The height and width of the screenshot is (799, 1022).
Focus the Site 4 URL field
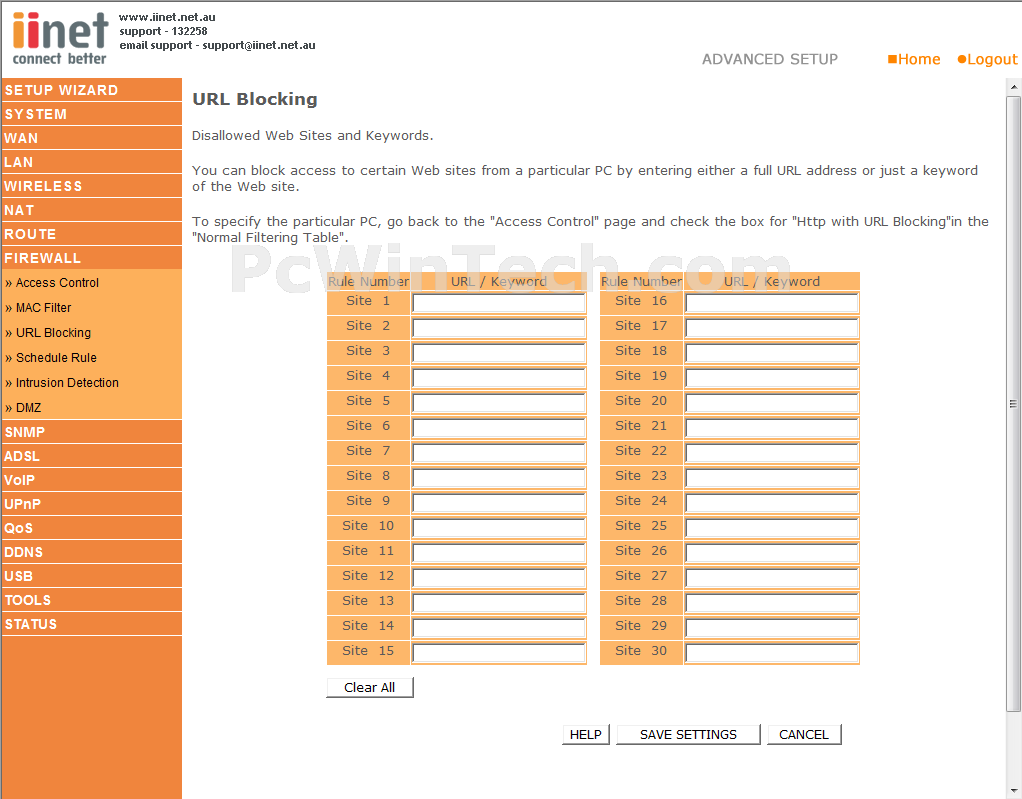click(499, 378)
